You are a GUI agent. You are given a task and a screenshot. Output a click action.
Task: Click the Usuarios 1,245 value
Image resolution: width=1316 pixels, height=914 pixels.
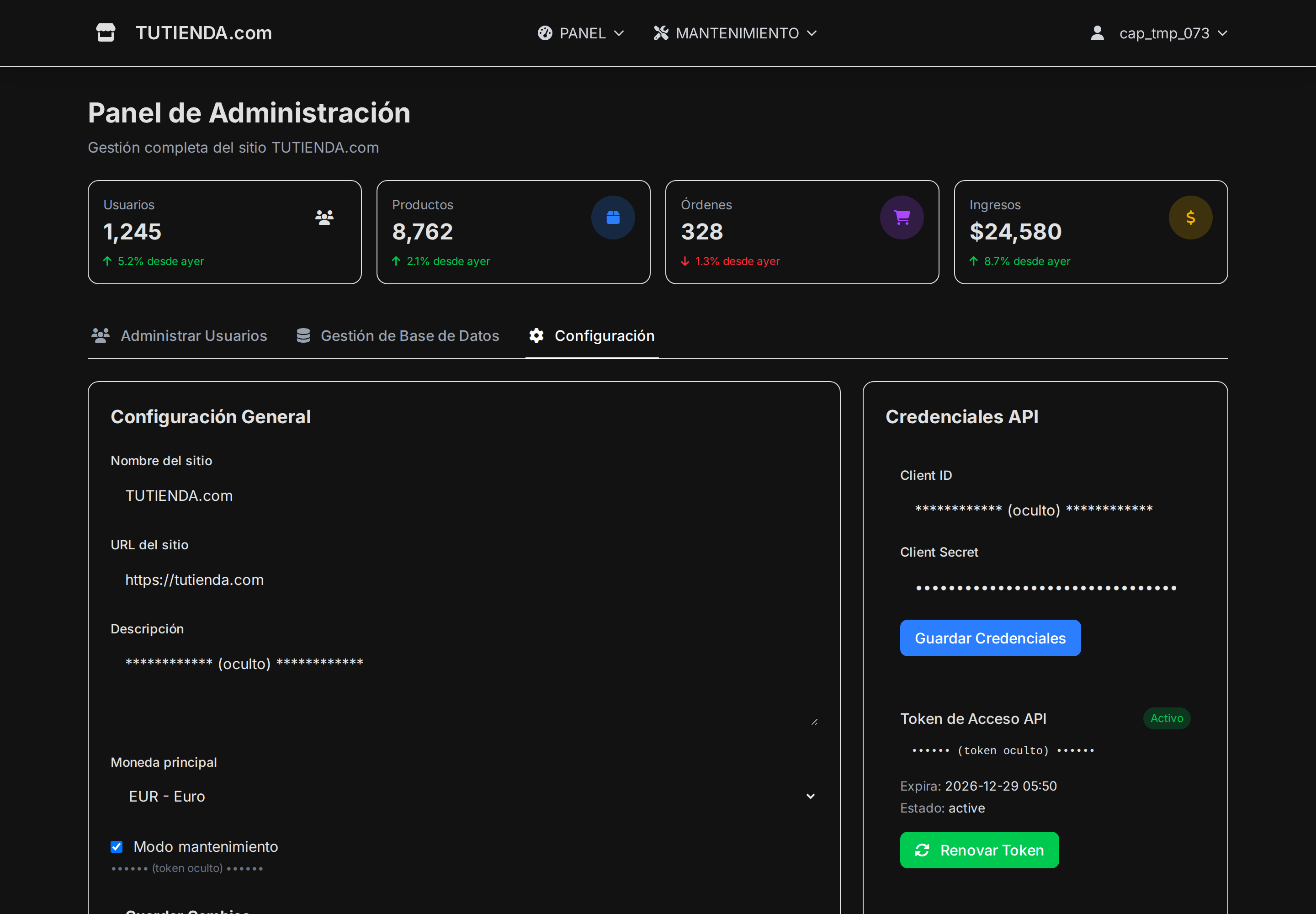[x=133, y=232]
